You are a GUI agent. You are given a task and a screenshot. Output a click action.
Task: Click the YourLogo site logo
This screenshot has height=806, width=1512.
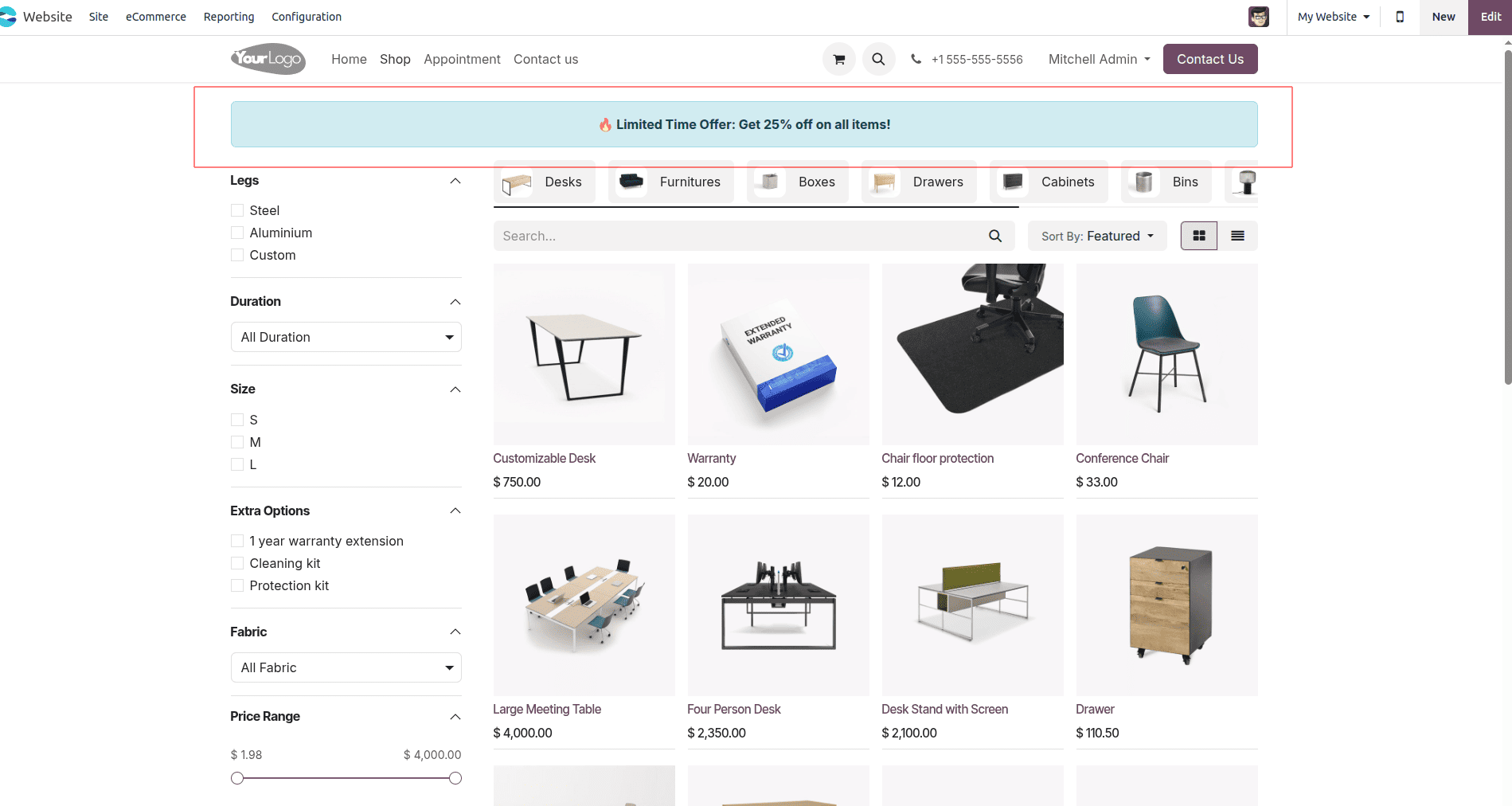point(268,59)
